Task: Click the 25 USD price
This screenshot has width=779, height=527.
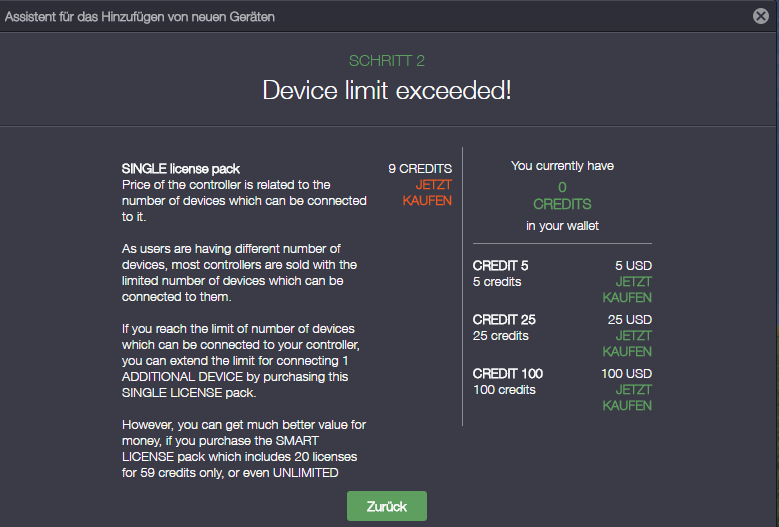Action: coord(629,320)
